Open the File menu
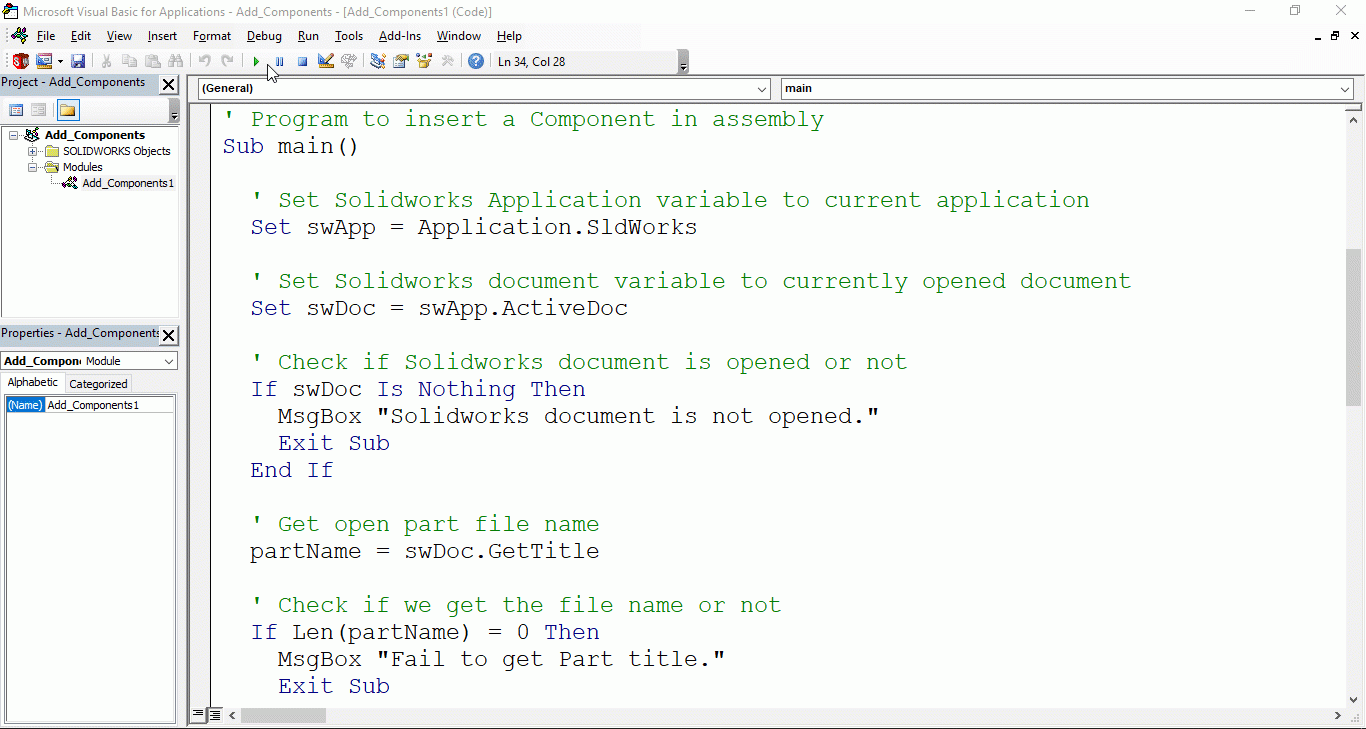 [x=46, y=36]
